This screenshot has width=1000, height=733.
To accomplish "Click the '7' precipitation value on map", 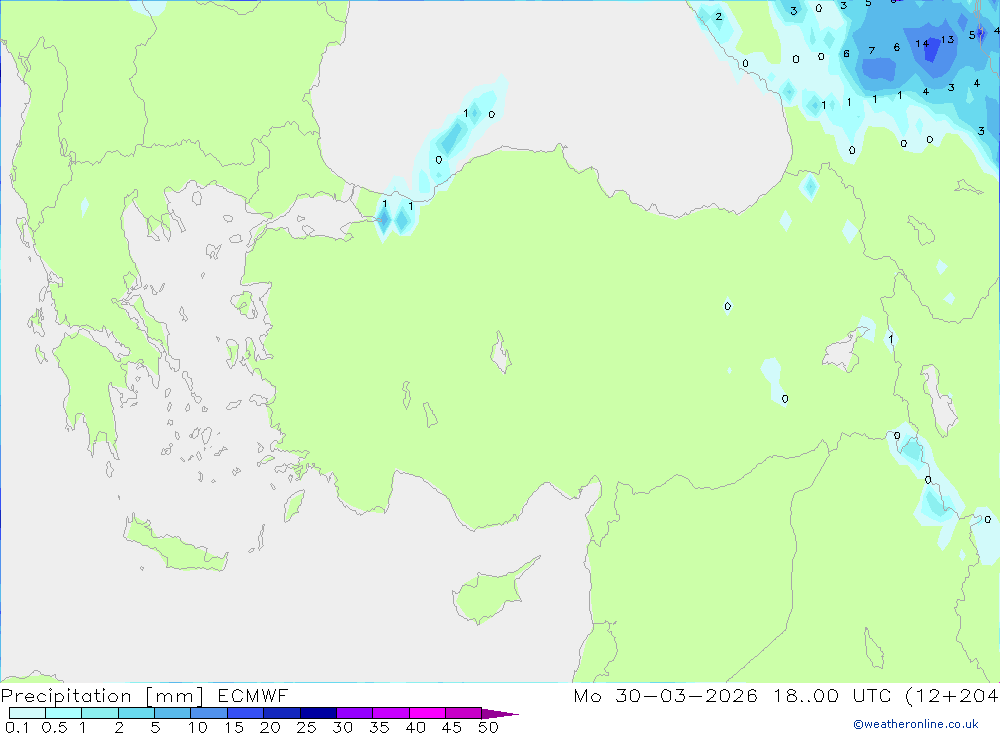I will (872, 50).
